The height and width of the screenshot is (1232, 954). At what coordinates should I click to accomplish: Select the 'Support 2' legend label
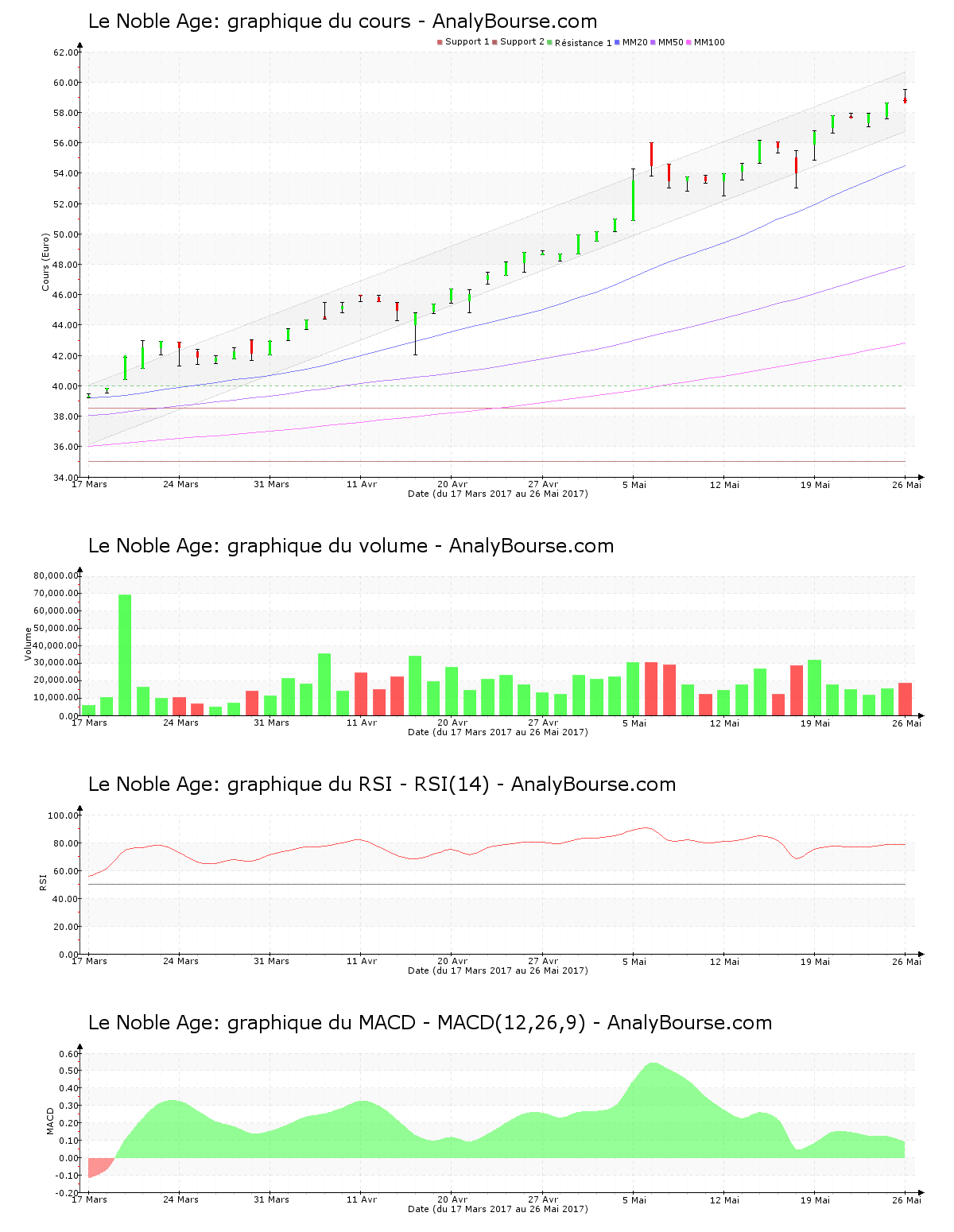(522, 42)
